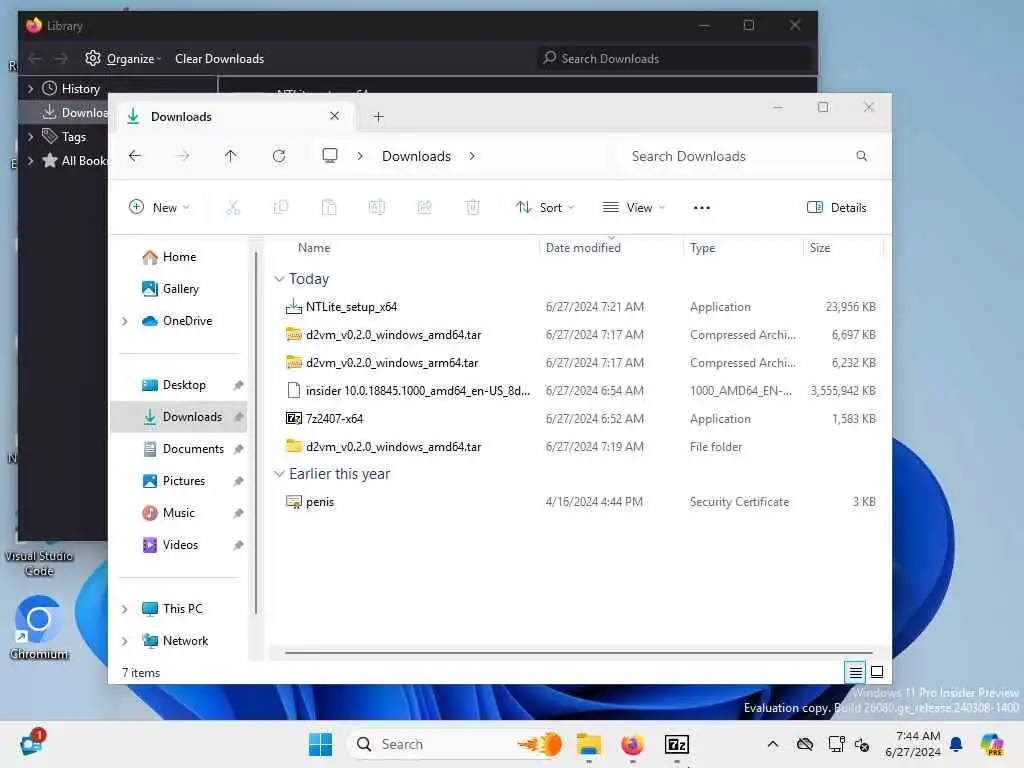Select the NTLite_setup_x64 file
Viewport: 1024px width, 768px height.
[x=580, y=307]
